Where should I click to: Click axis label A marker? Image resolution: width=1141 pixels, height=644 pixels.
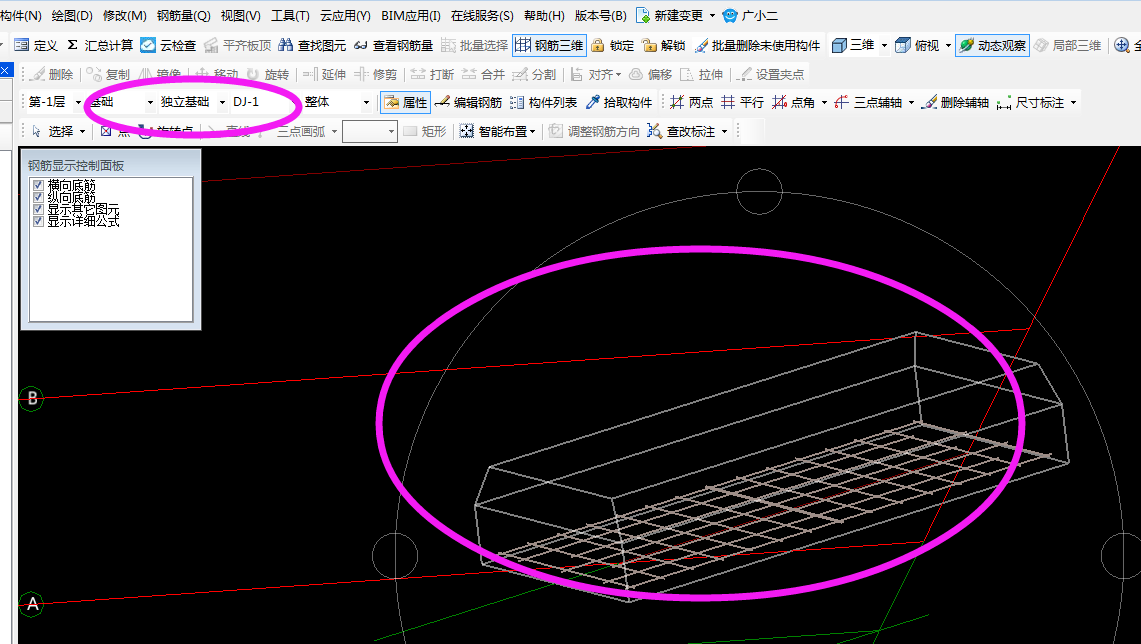click(31, 603)
